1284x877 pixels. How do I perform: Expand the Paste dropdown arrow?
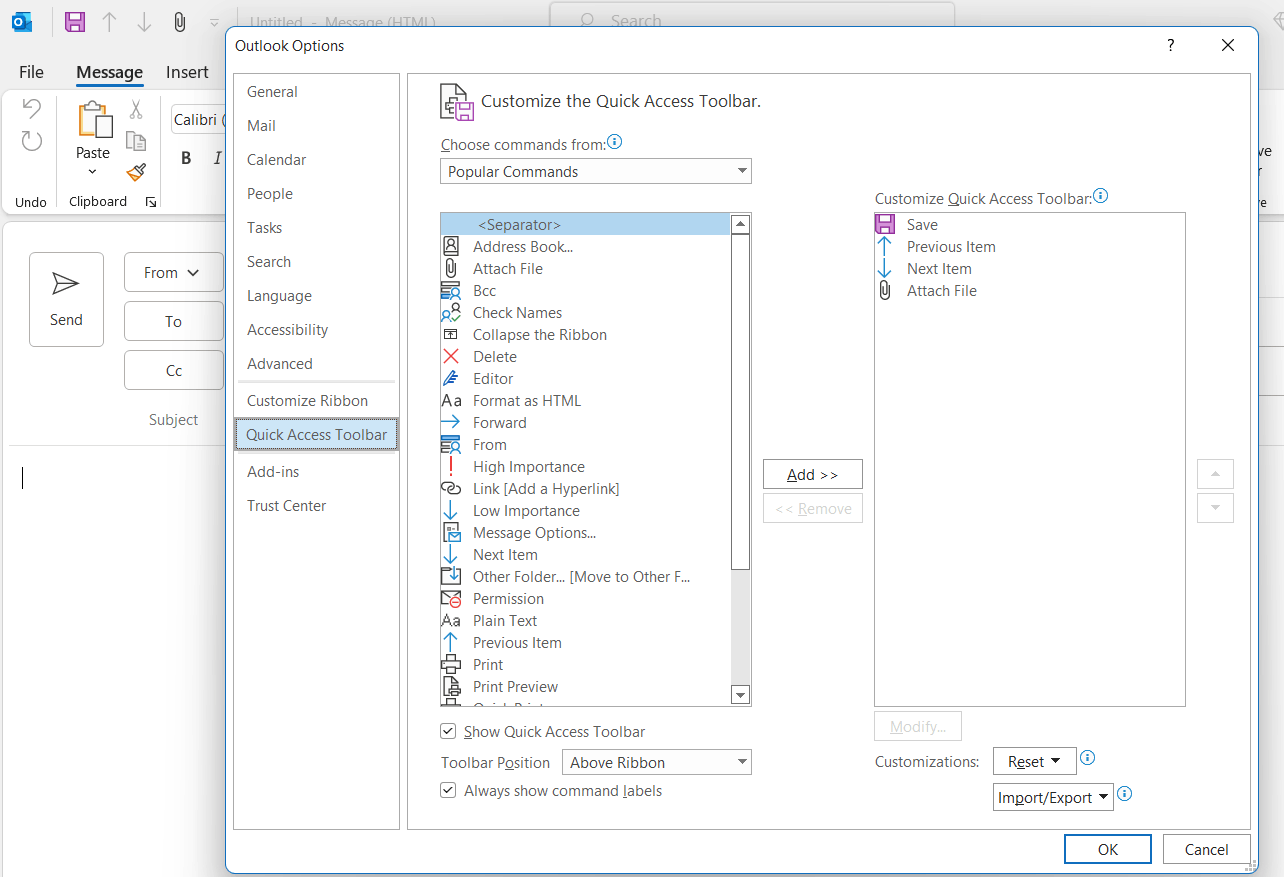[93, 172]
